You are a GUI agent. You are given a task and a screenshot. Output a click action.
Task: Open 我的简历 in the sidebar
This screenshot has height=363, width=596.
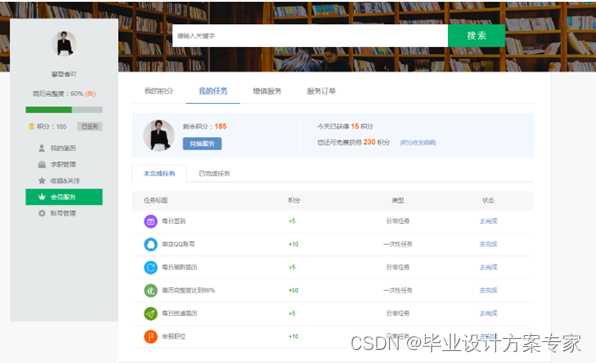click(x=64, y=148)
